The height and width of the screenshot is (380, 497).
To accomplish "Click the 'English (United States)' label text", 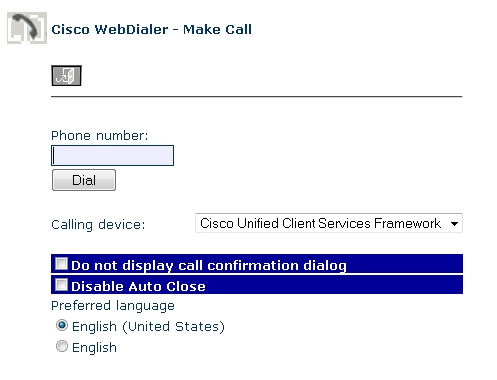I will point(148,326).
